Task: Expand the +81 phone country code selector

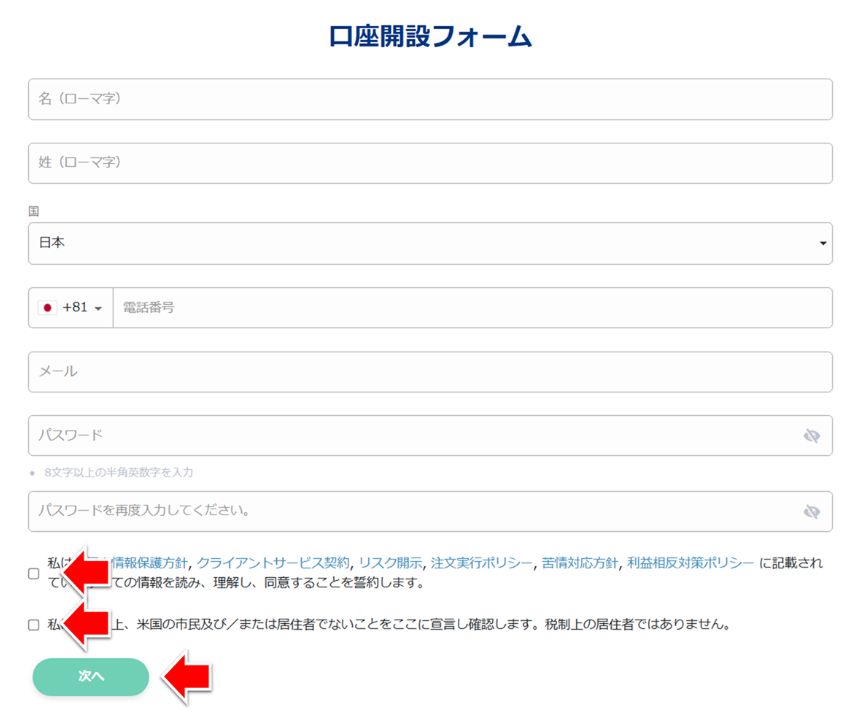Action: coord(71,308)
